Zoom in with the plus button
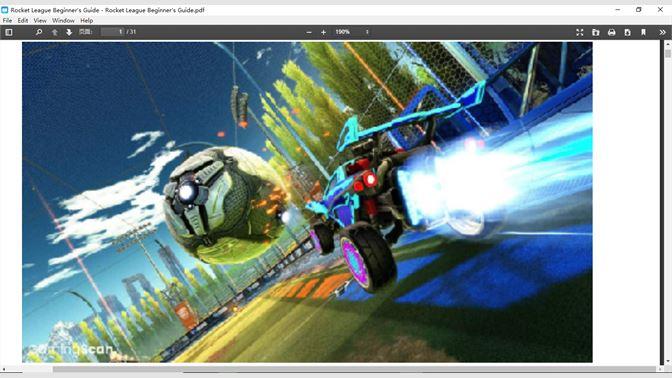Viewport: 672px width, 378px height. tap(323, 32)
